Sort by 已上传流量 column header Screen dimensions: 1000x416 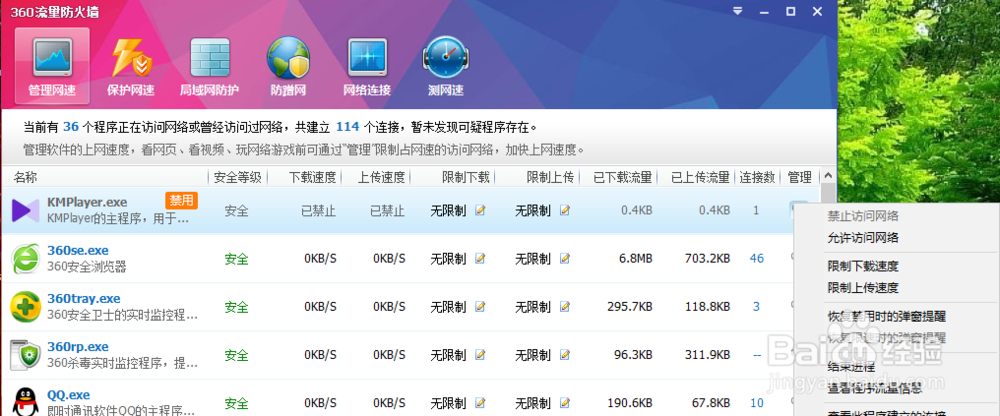[x=700, y=177]
